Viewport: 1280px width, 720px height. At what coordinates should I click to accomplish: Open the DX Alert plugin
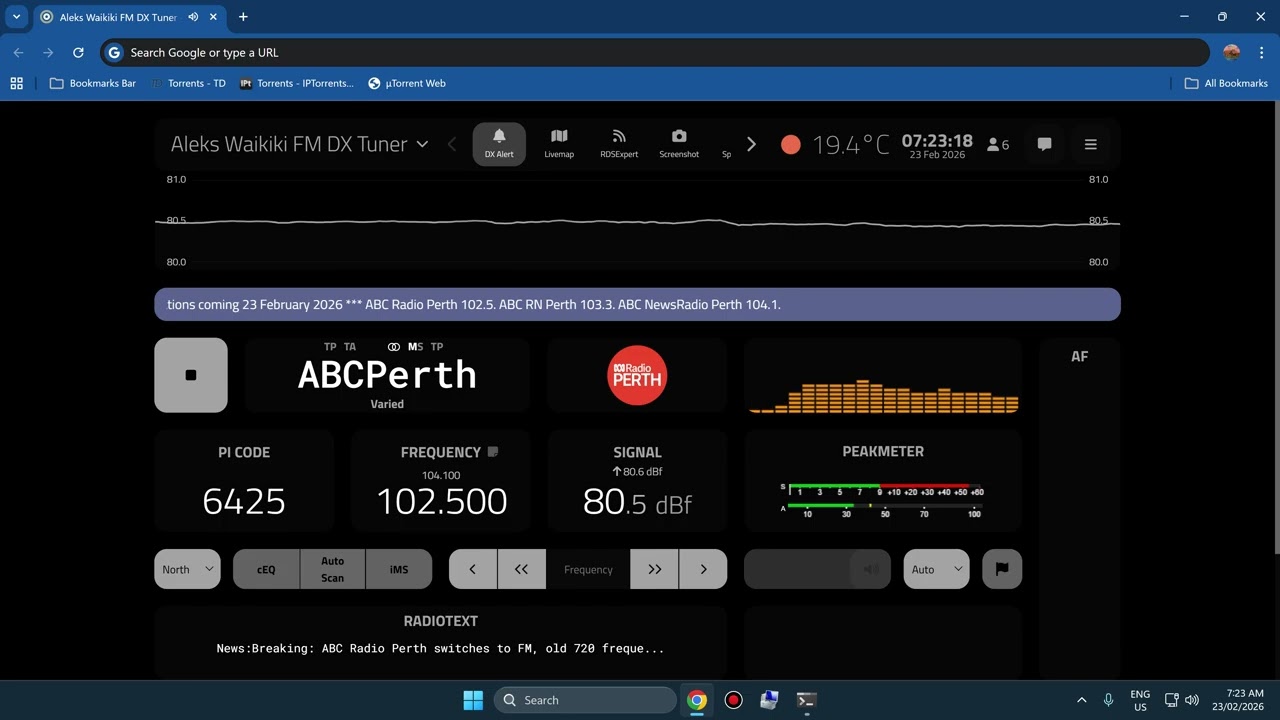point(499,144)
